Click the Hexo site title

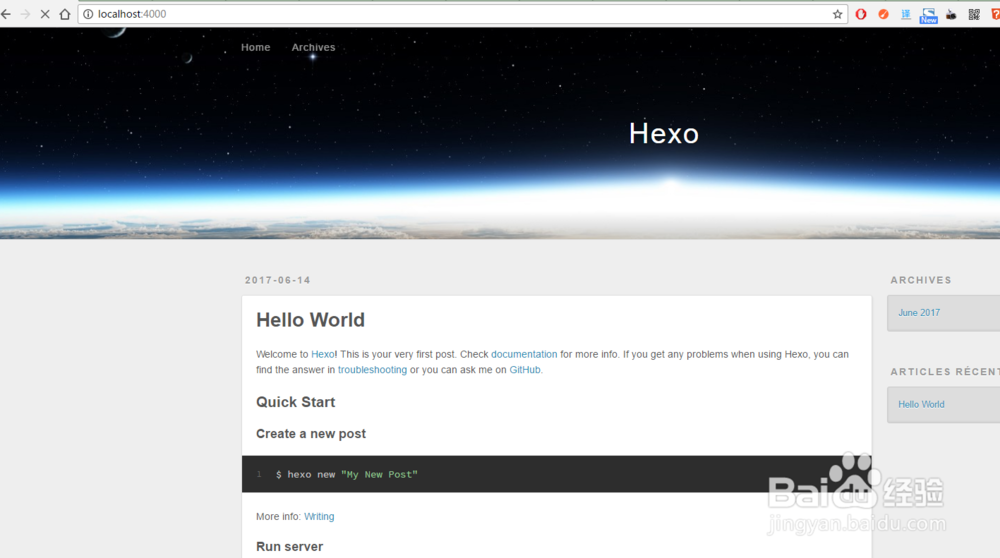[664, 133]
